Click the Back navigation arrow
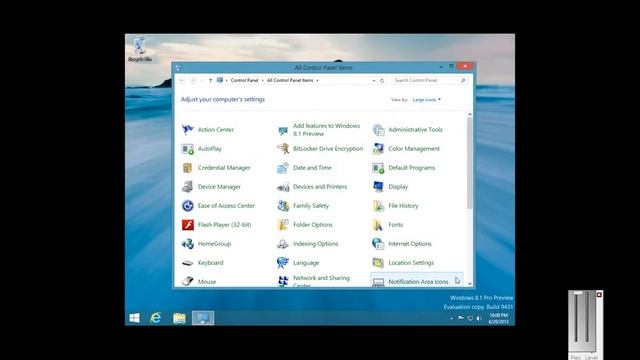Image resolution: width=640 pixels, height=360 pixels. pyautogui.click(x=182, y=81)
